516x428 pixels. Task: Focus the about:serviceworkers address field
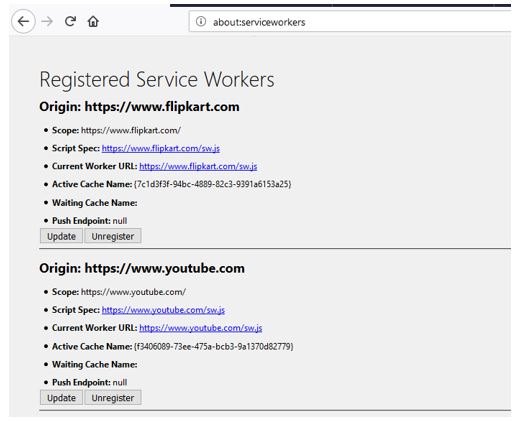[x=350, y=22]
